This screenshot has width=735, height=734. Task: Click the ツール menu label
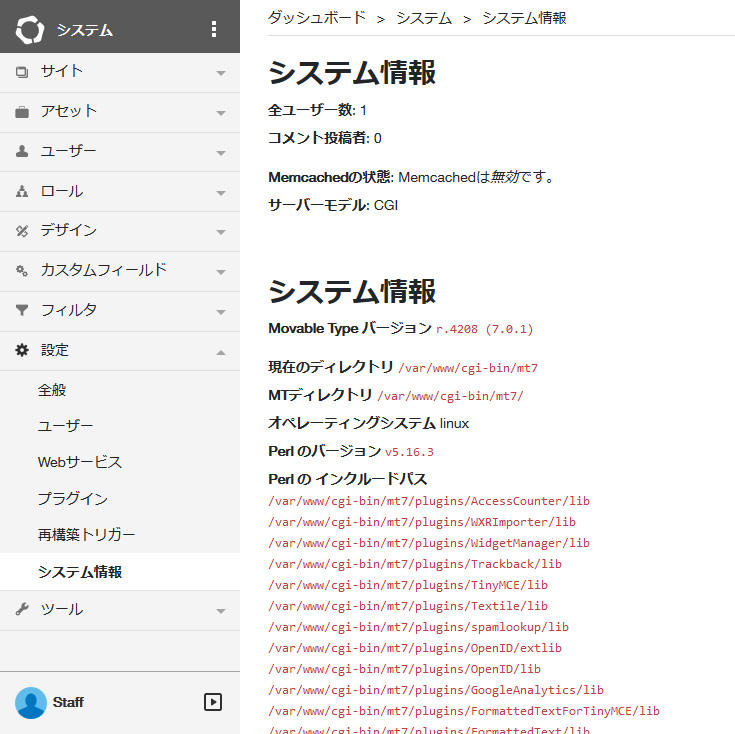(x=61, y=609)
